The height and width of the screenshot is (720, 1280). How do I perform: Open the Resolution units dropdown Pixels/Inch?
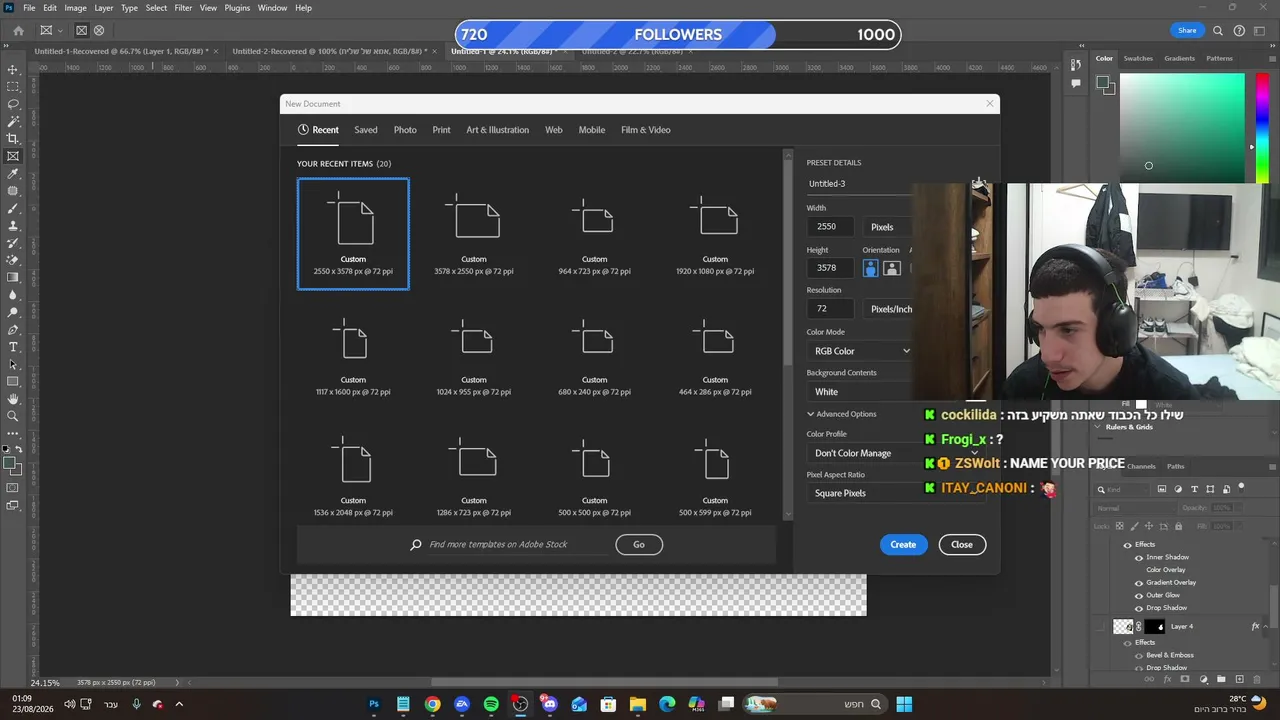888,309
